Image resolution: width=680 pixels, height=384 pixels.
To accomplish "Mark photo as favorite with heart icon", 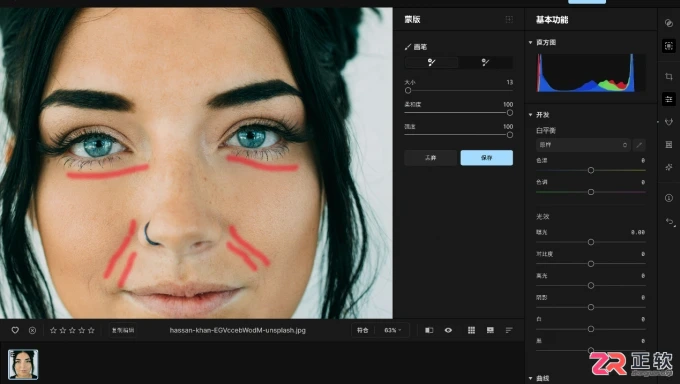I will pos(15,330).
